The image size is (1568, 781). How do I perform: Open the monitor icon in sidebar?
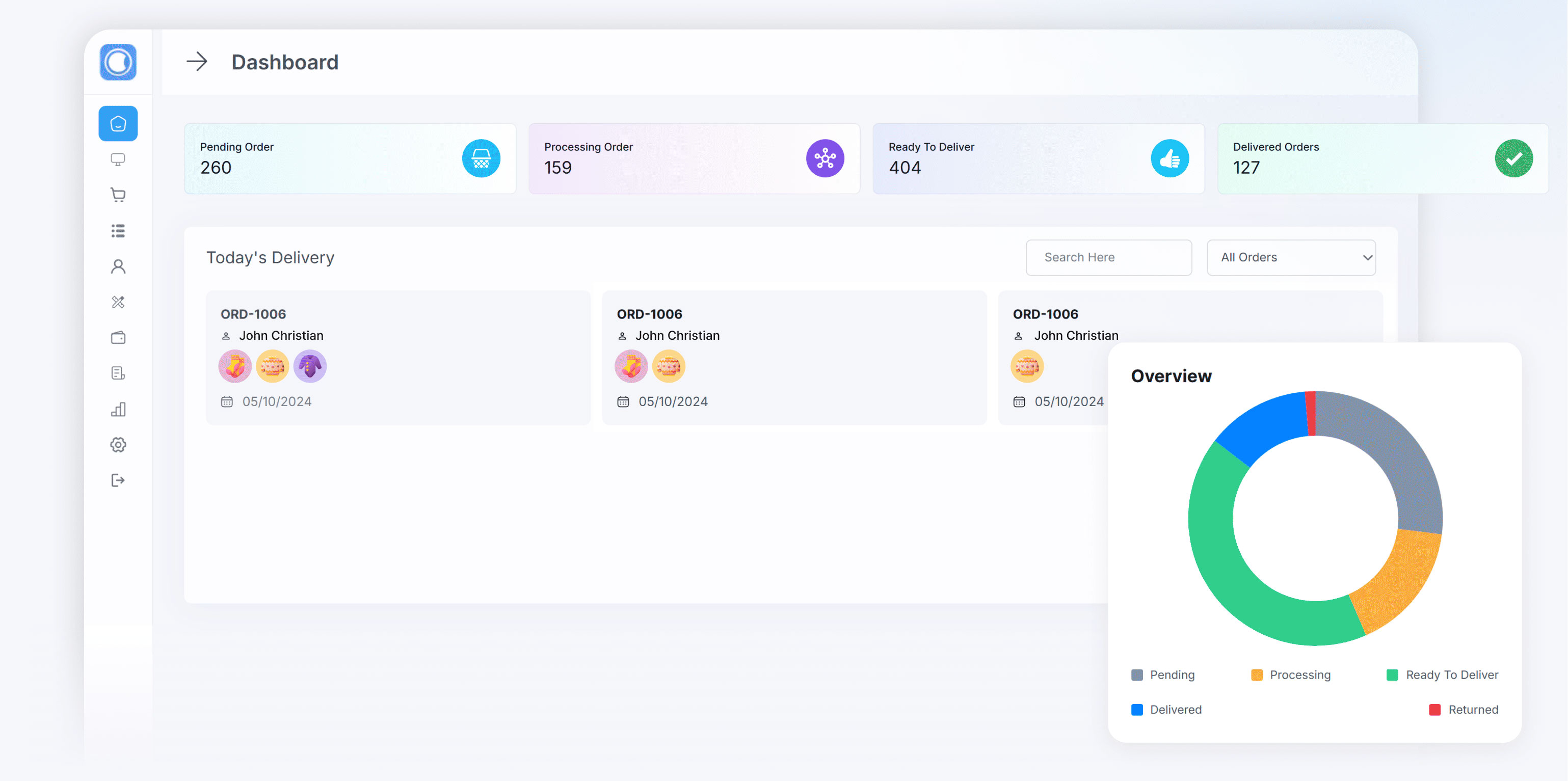coord(118,159)
